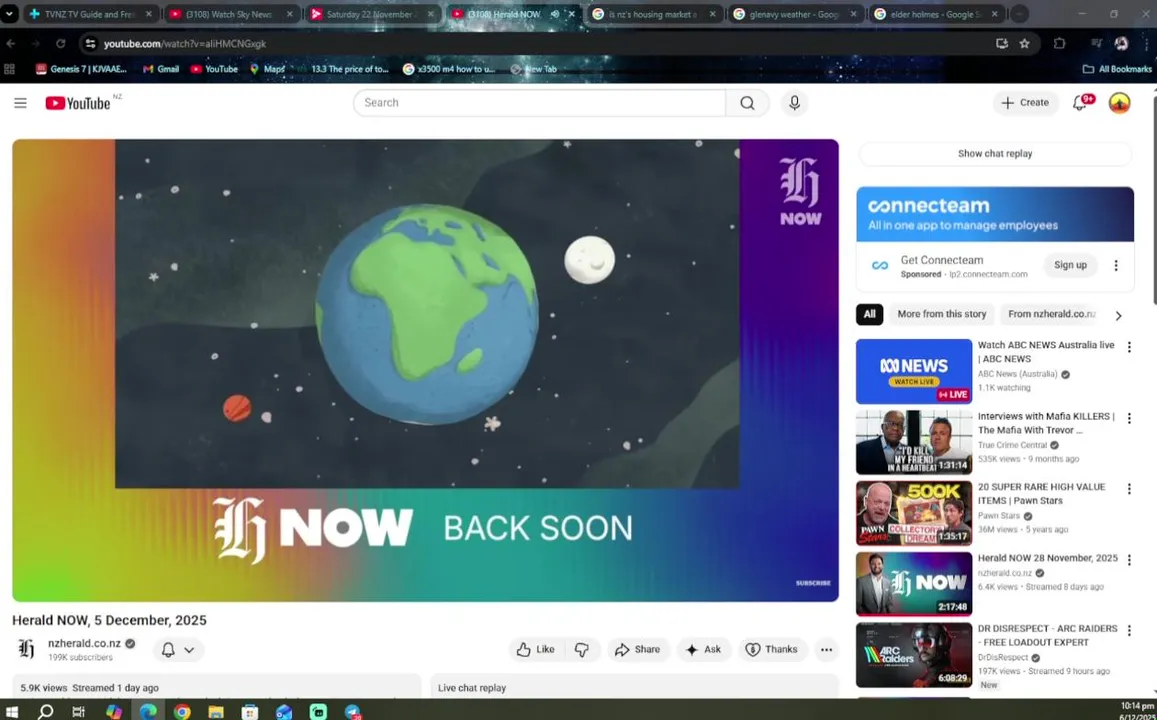Open options for Herald NOW 28 November
The width and height of the screenshot is (1157, 720).
[x=1129, y=560]
